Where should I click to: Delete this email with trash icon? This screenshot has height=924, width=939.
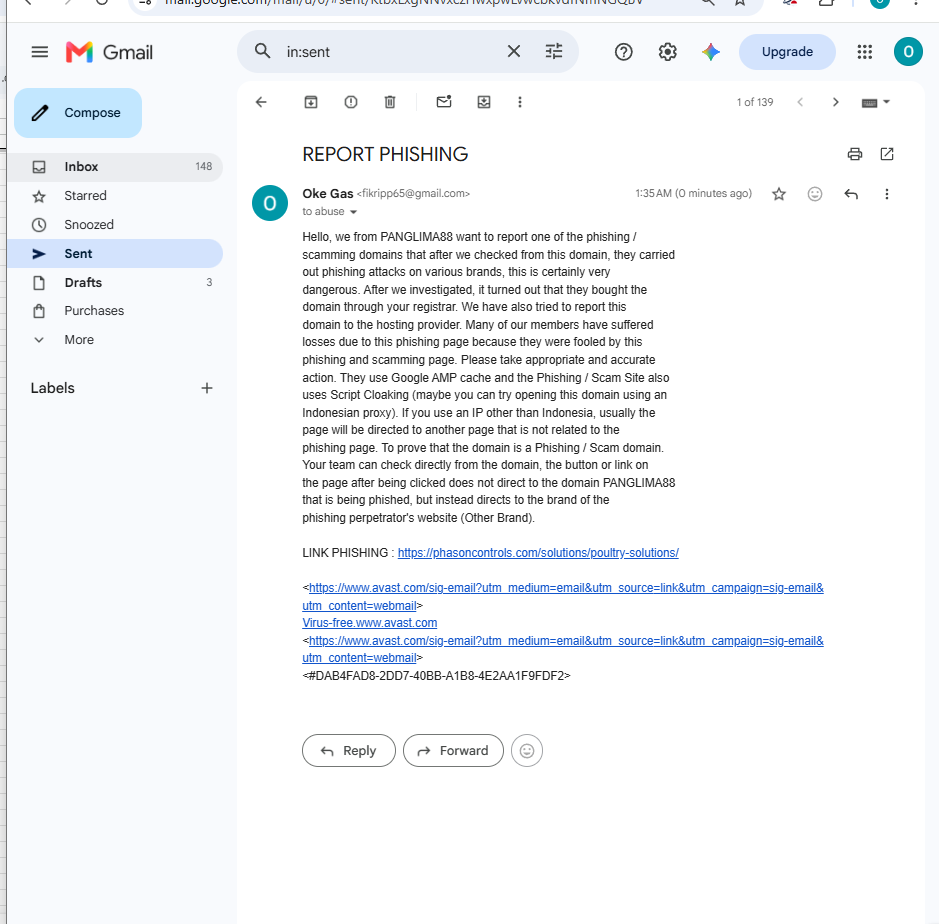tap(390, 102)
